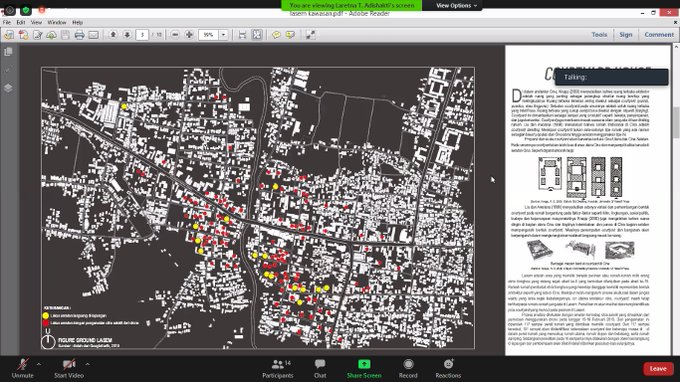
Task: Zoom in with the plus button
Action: pos(189,35)
